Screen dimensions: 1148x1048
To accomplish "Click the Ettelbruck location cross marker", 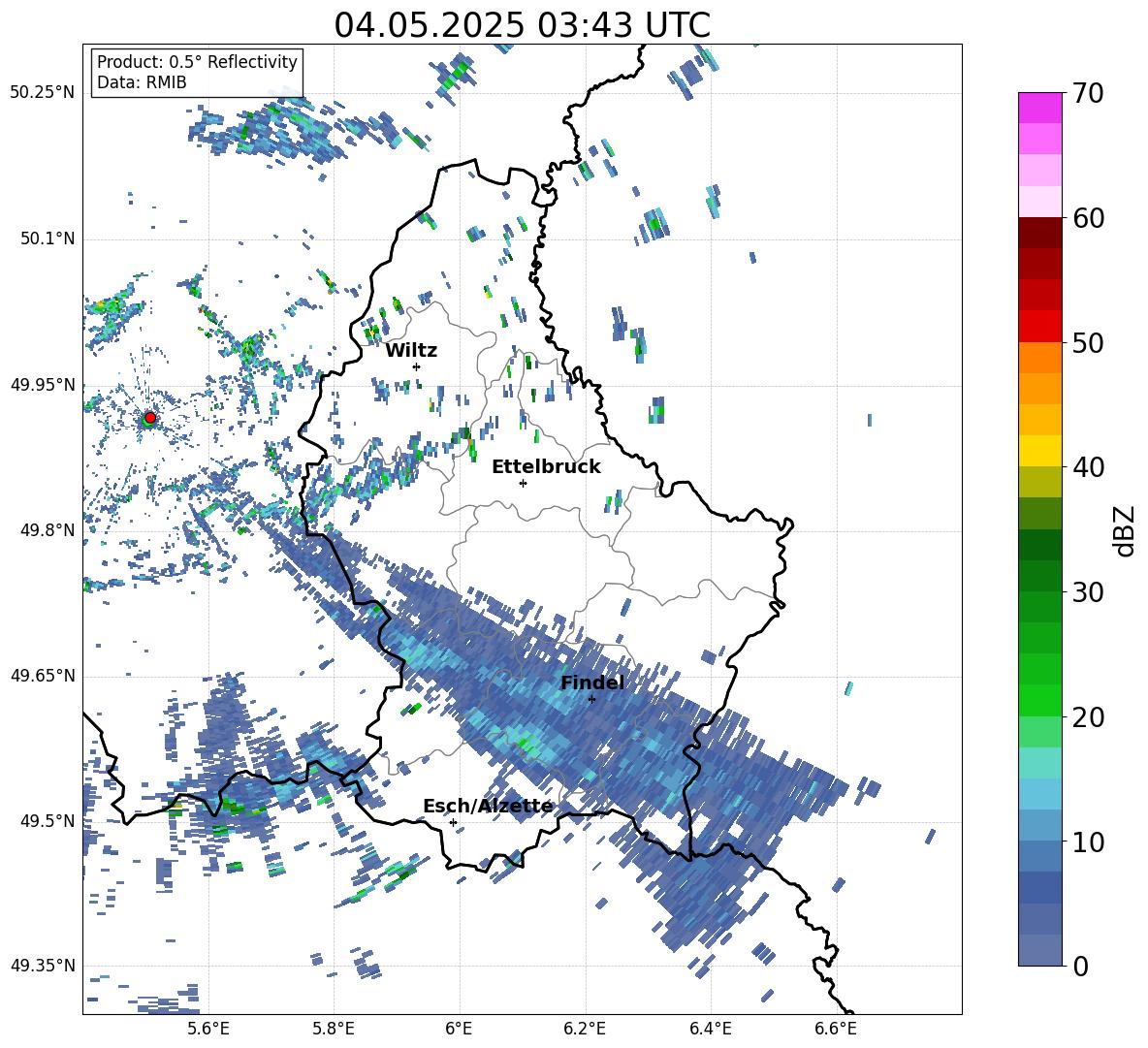I will (x=523, y=483).
